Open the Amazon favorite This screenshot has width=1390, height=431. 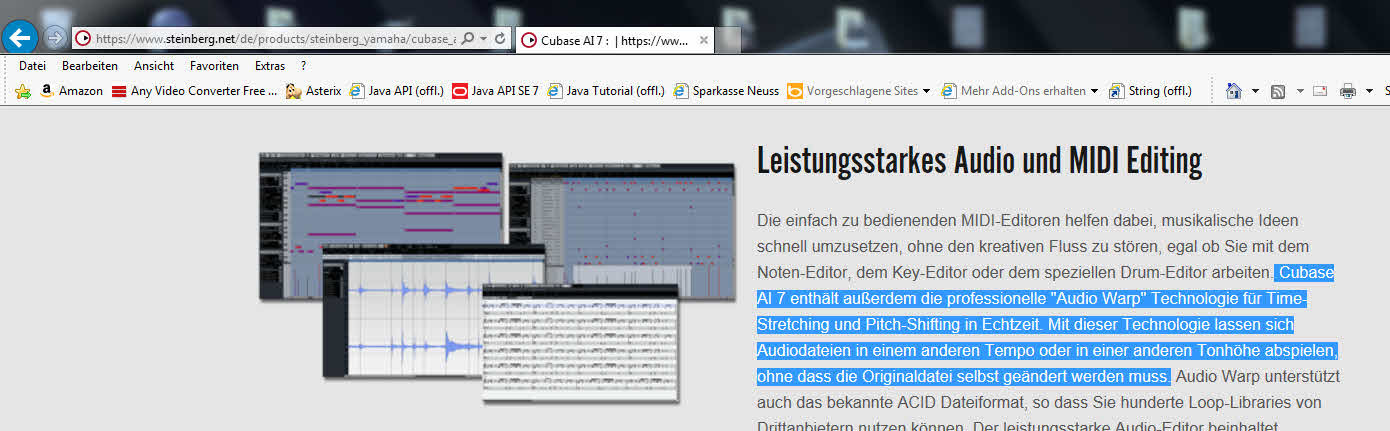[x=72, y=91]
